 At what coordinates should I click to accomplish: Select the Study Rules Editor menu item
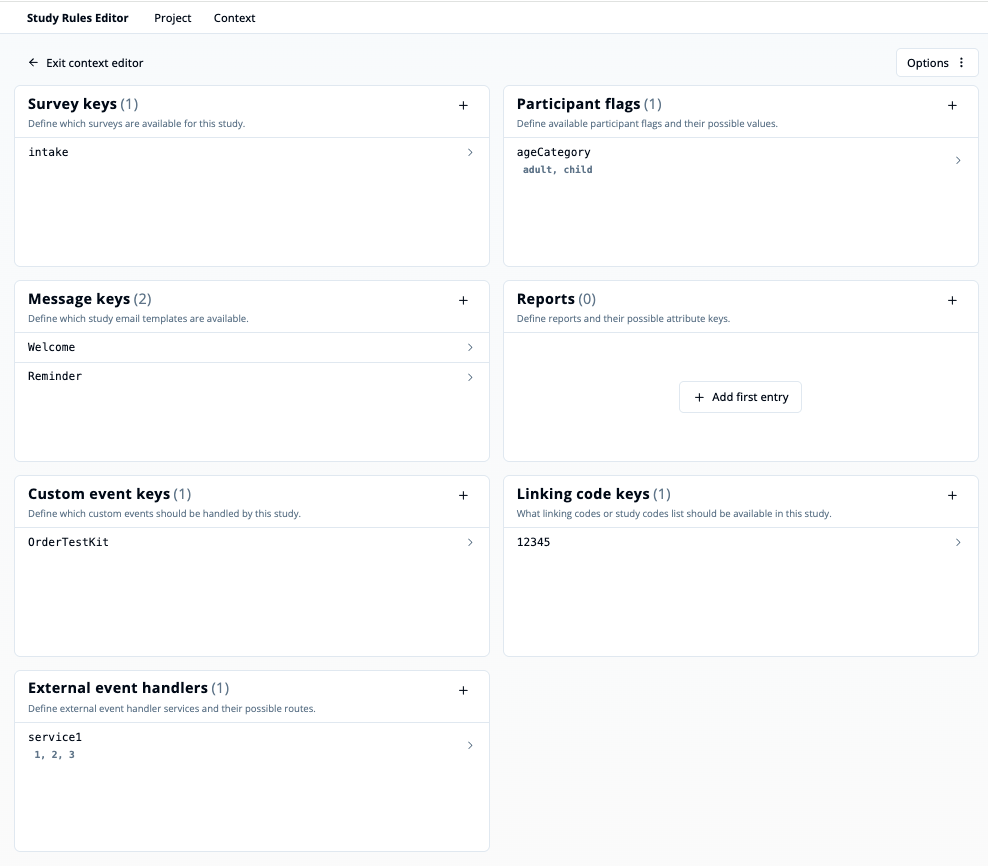(77, 18)
